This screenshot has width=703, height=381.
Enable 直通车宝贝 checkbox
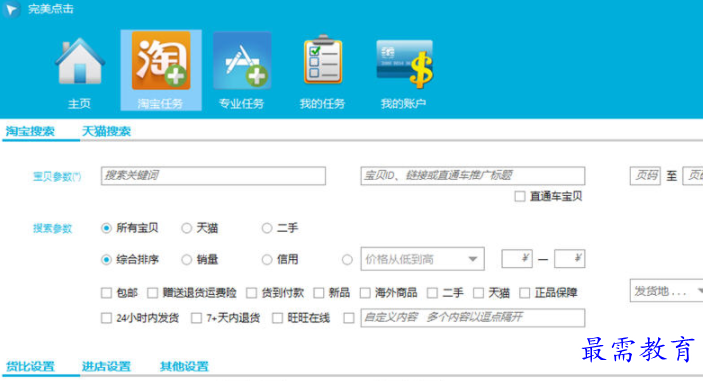point(520,196)
